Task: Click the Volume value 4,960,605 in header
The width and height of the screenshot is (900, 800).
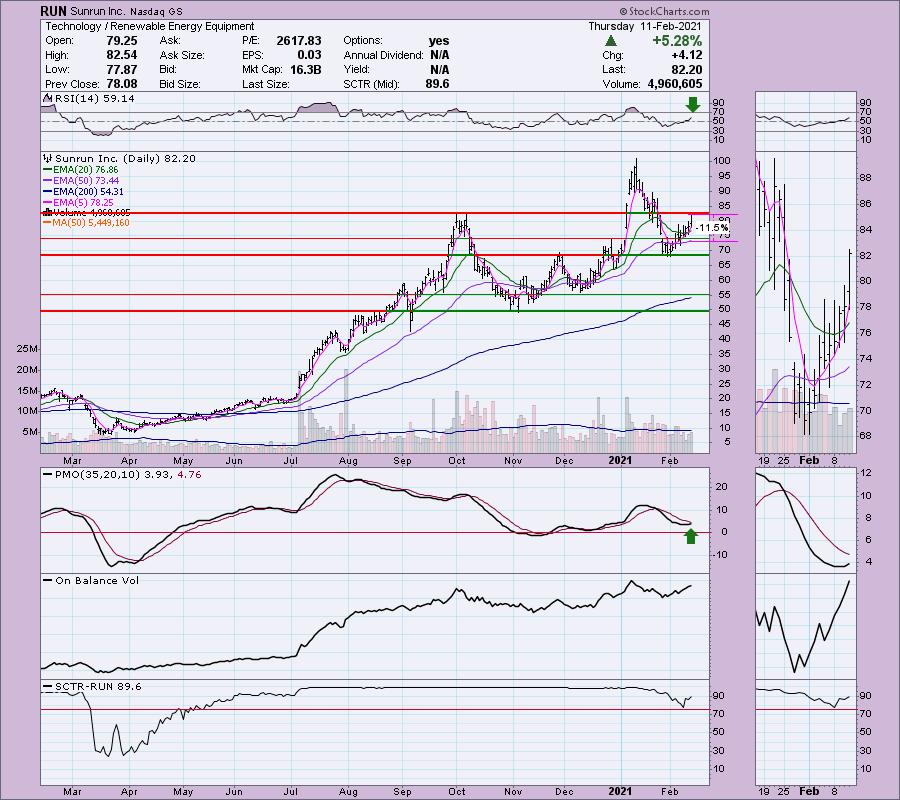Action: tap(674, 84)
